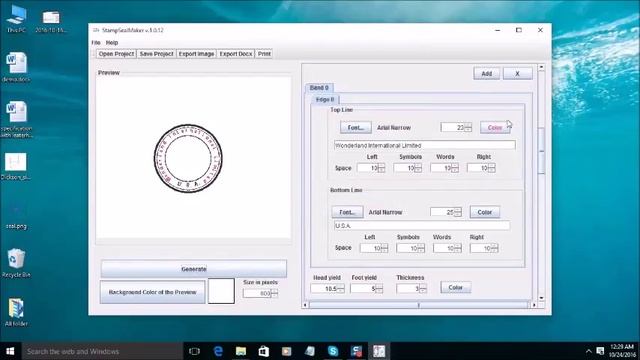Adjust Bottom Line Symbols space spinner
Viewport: 640px width, 360px height.
click(x=411, y=248)
